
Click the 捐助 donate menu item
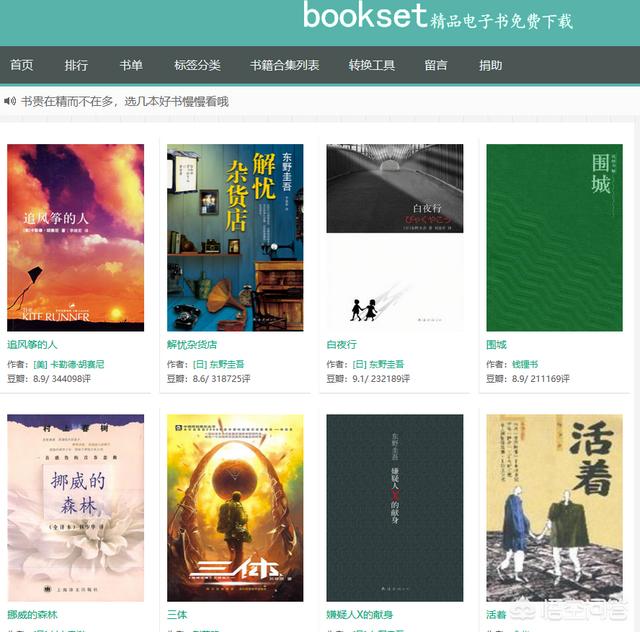tap(491, 65)
